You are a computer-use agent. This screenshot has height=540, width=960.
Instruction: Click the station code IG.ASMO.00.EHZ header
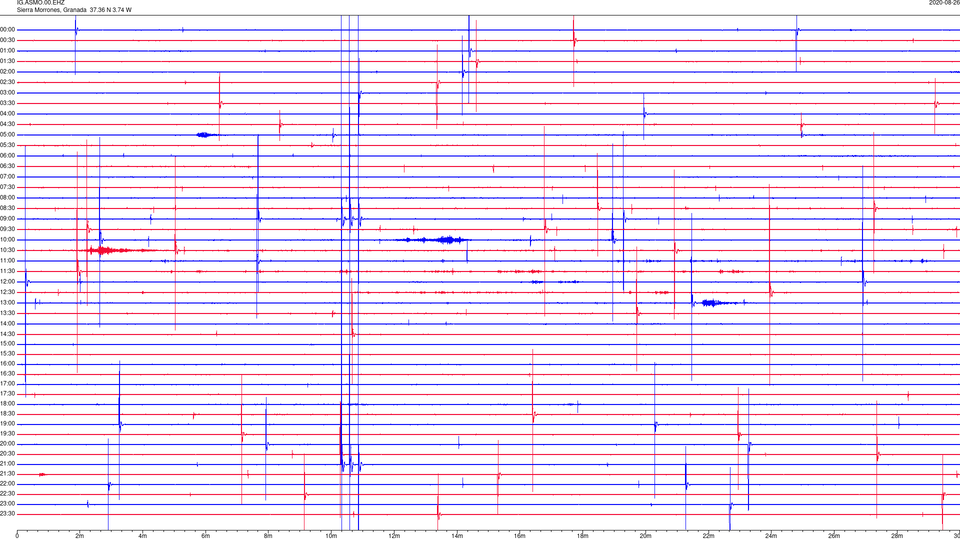click(x=40, y=2)
